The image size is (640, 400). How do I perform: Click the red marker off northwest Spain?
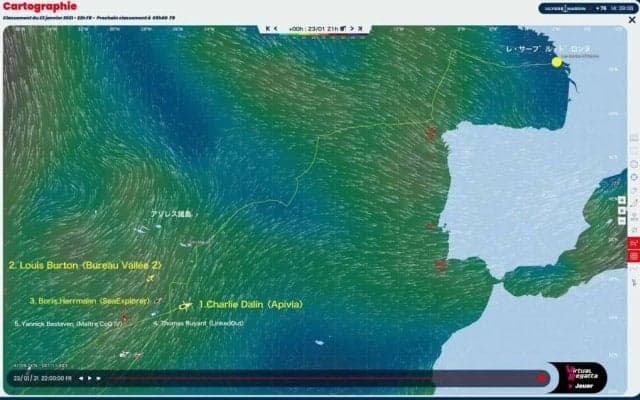(x=430, y=133)
